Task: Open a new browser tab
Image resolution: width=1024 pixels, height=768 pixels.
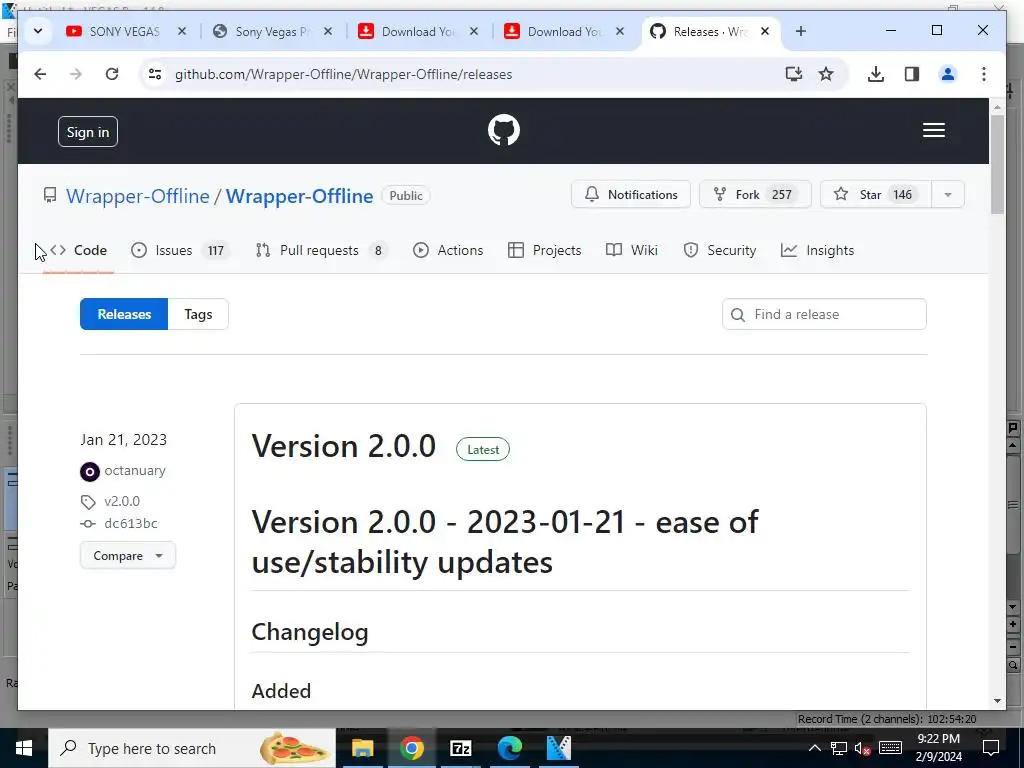Action: [801, 31]
